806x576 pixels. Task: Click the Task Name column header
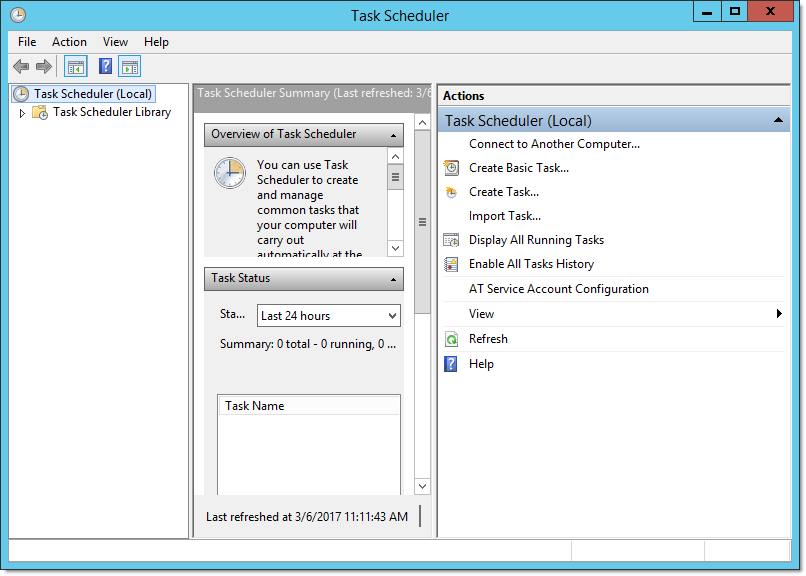tap(308, 406)
